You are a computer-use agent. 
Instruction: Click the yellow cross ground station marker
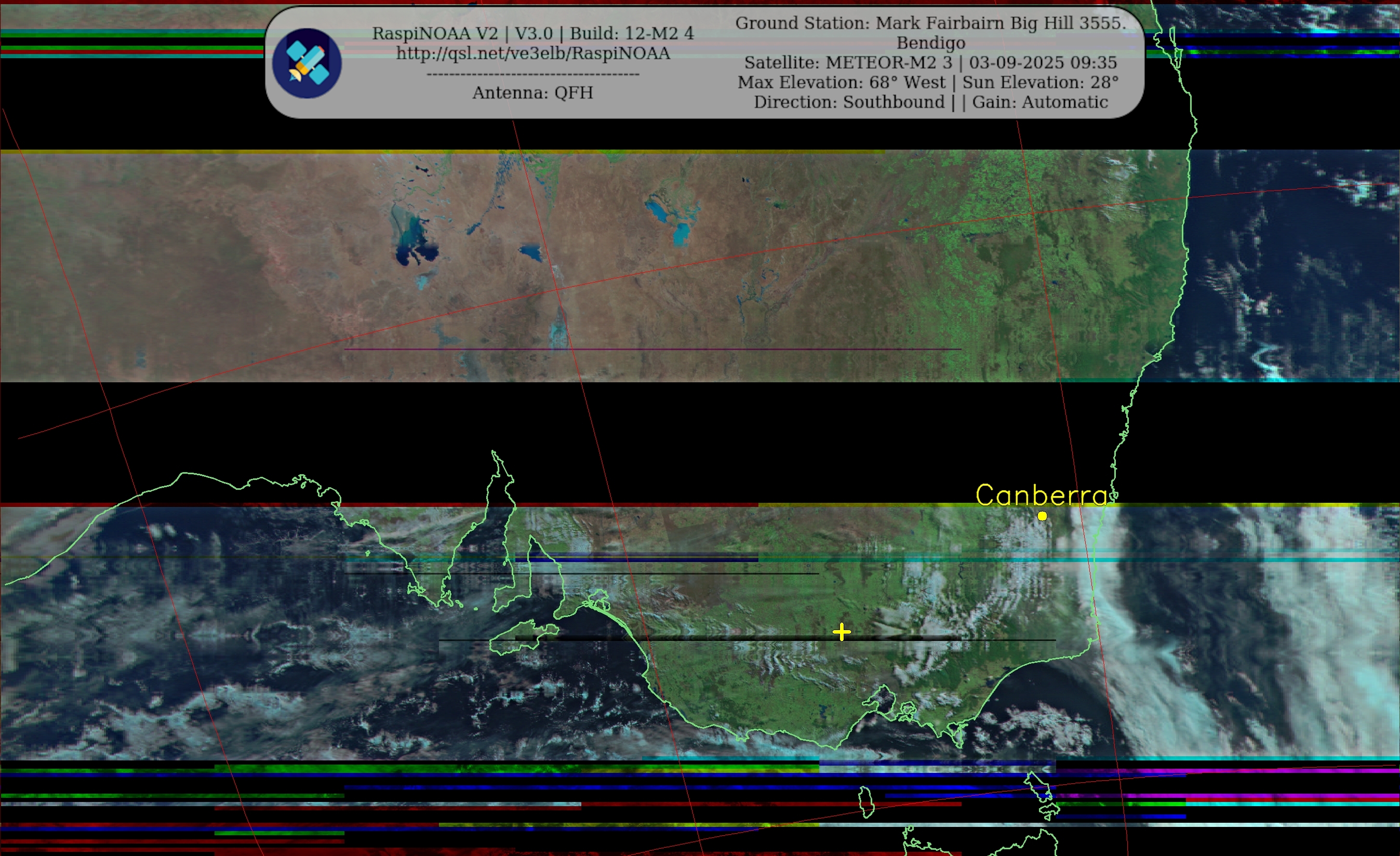tap(842, 632)
